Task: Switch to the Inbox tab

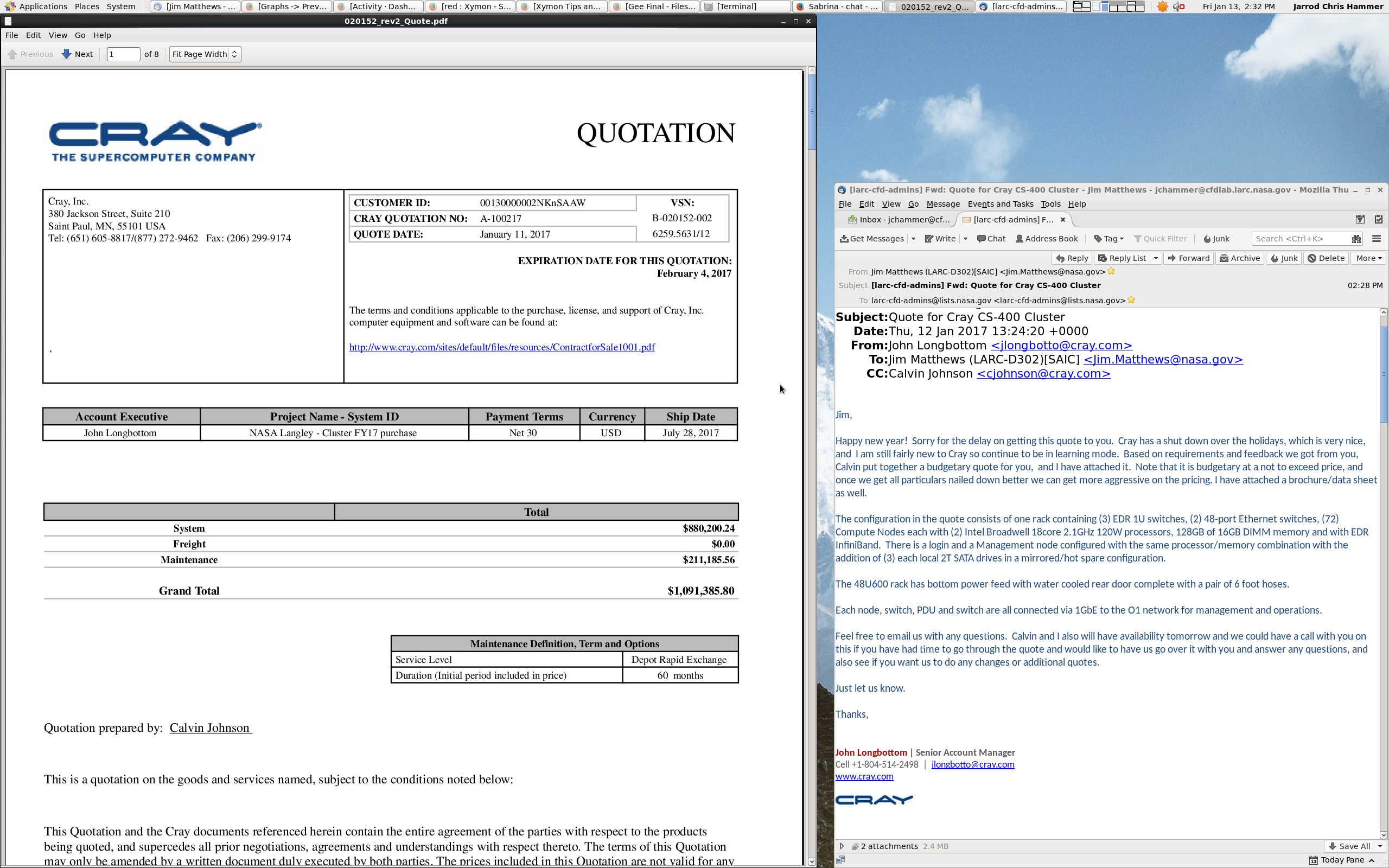Action: point(900,219)
